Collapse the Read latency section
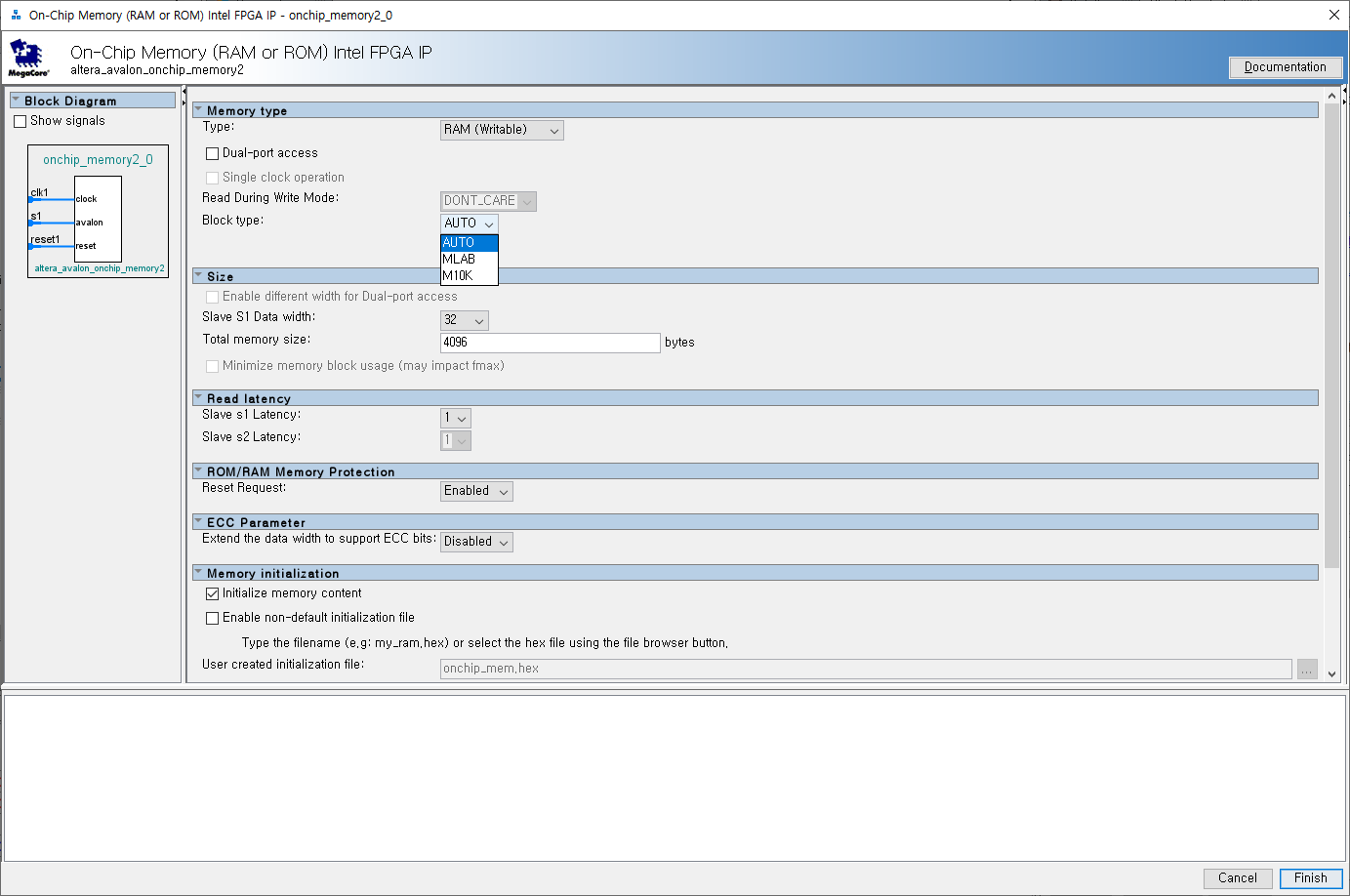This screenshot has height=896, width=1350. click(198, 398)
